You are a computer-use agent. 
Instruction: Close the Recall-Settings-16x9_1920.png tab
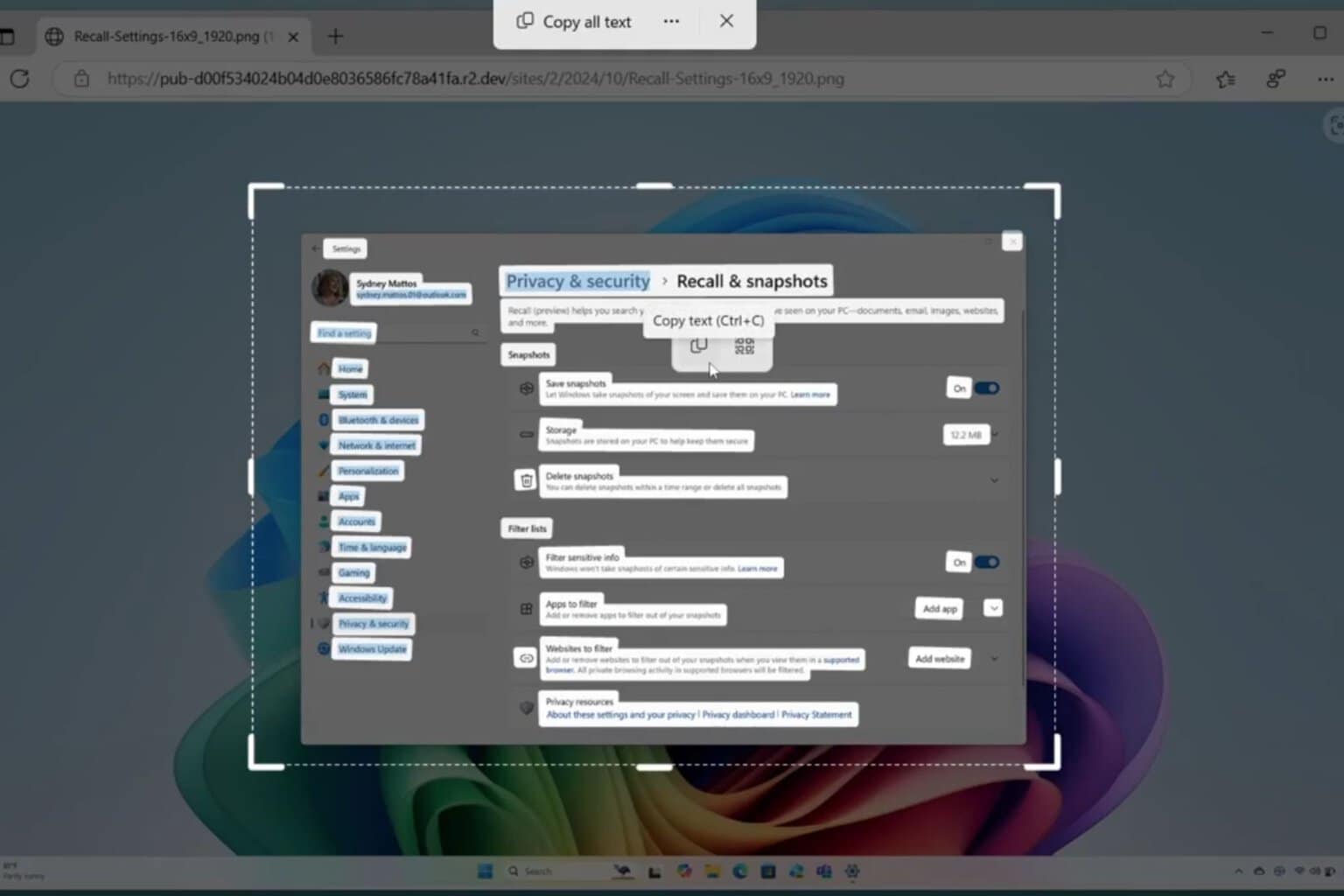tap(293, 37)
